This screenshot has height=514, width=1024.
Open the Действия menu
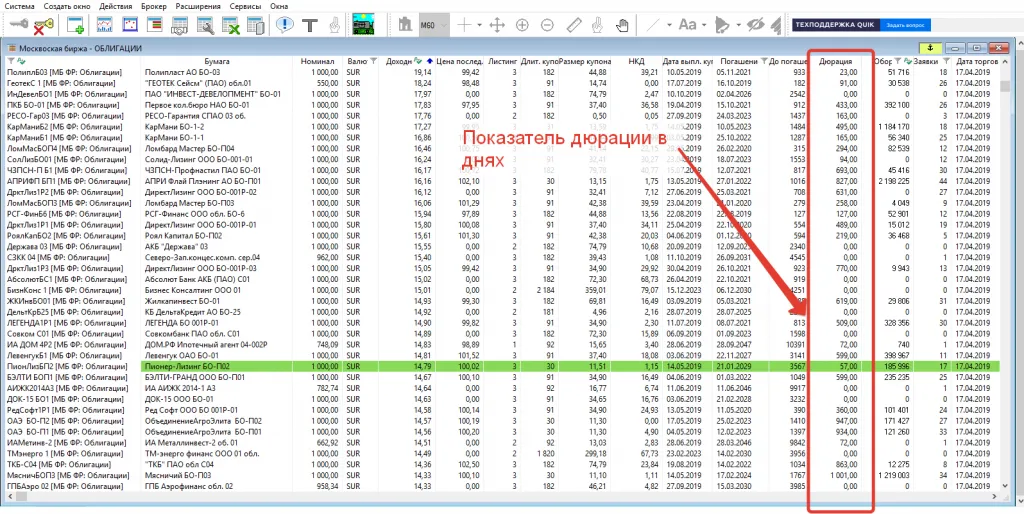116,6
